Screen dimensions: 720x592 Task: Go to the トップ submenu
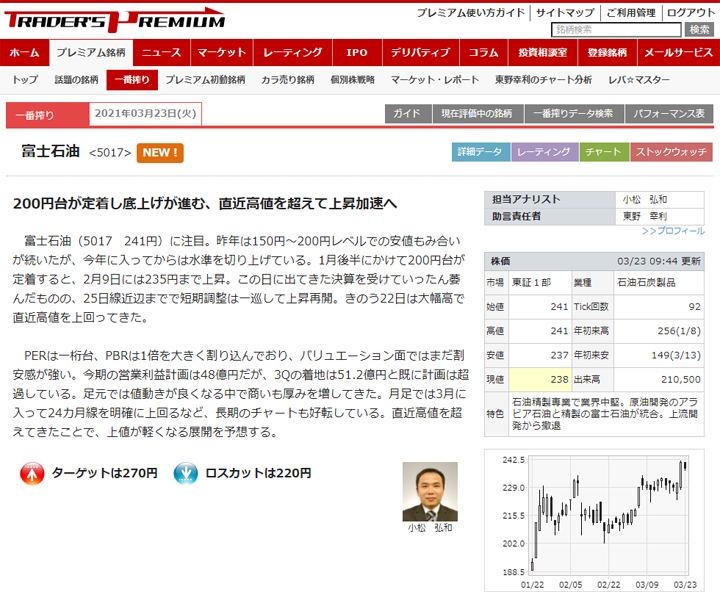click(25, 80)
